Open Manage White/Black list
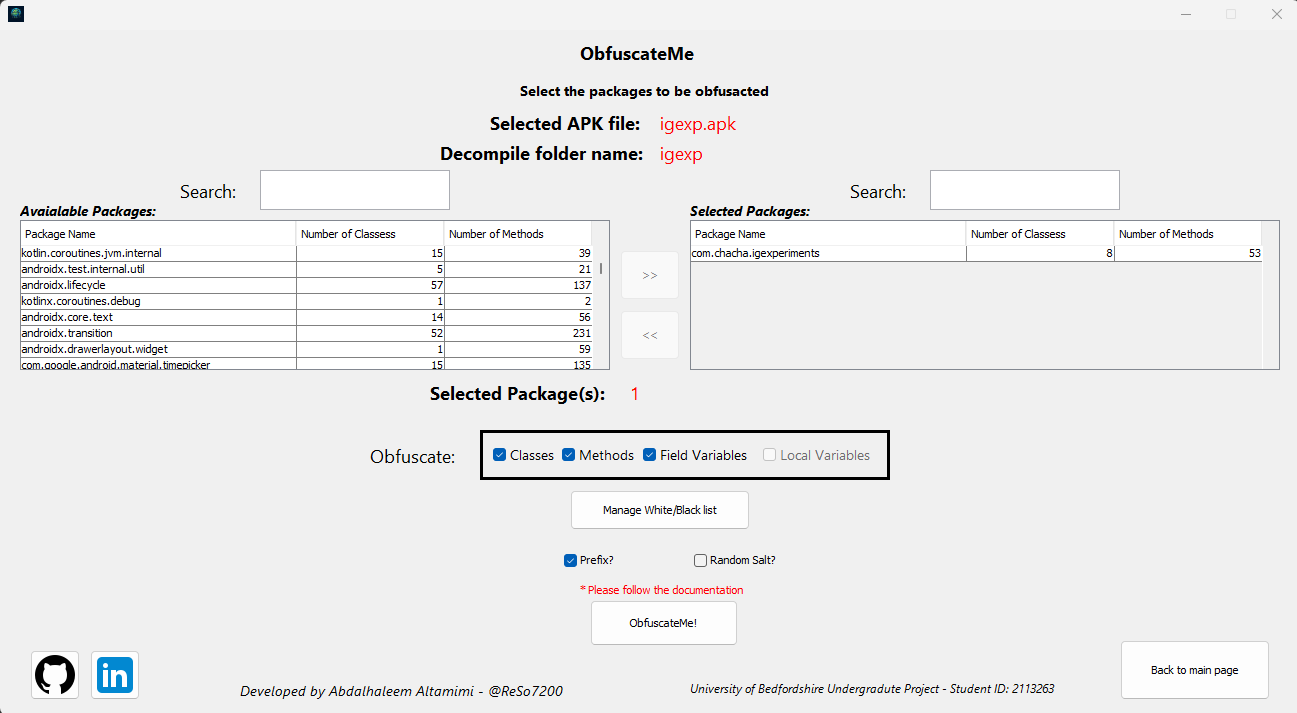The image size is (1297, 713). [x=659, y=510]
